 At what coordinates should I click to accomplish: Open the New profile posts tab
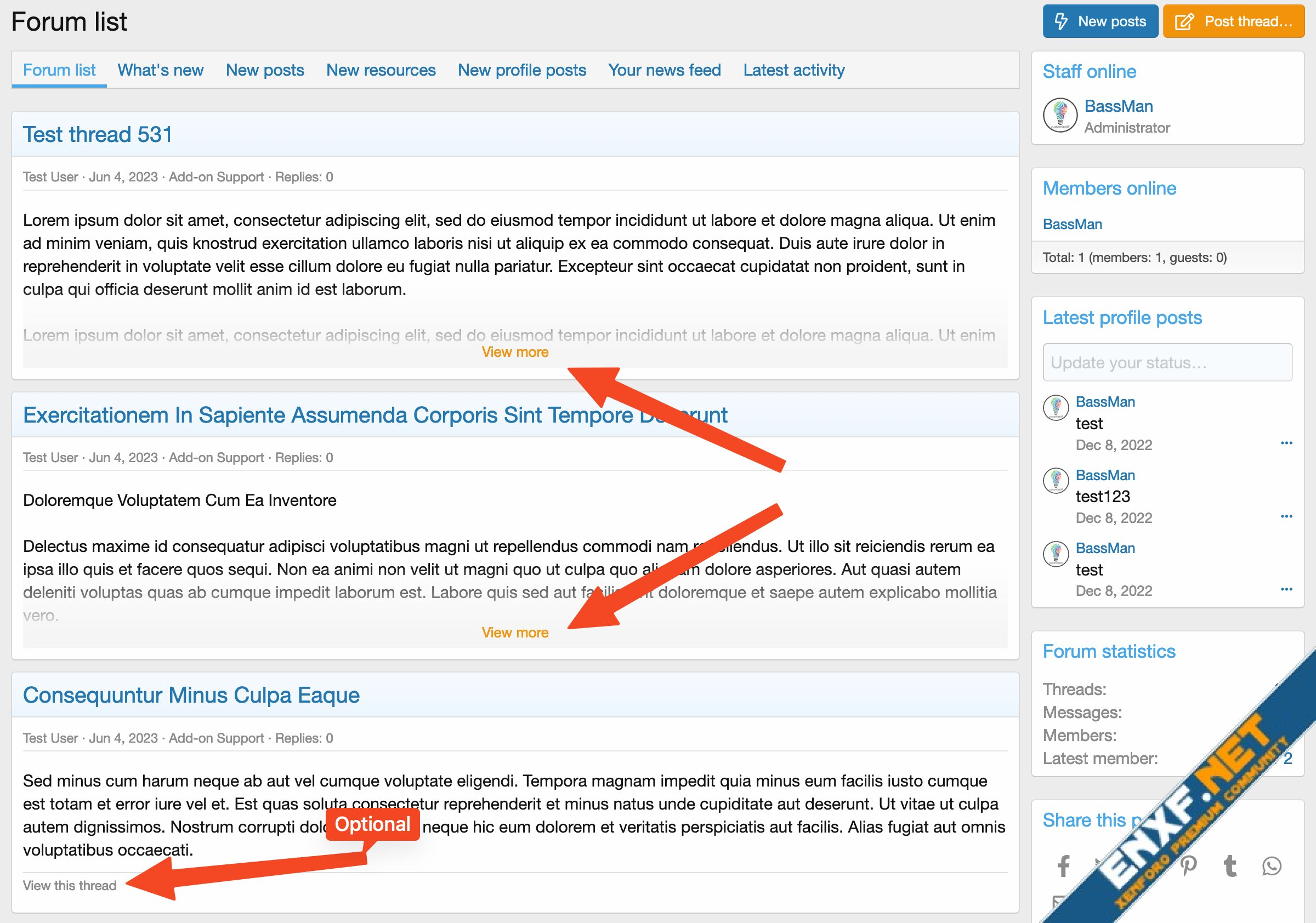tap(521, 70)
